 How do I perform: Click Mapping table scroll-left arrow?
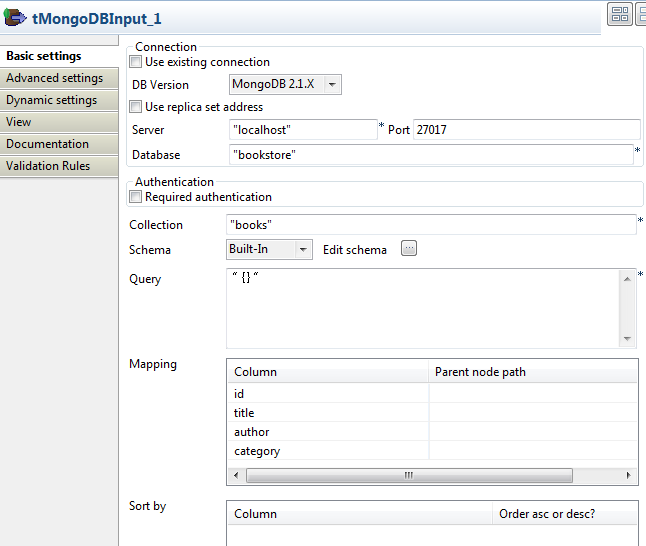[234, 476]
